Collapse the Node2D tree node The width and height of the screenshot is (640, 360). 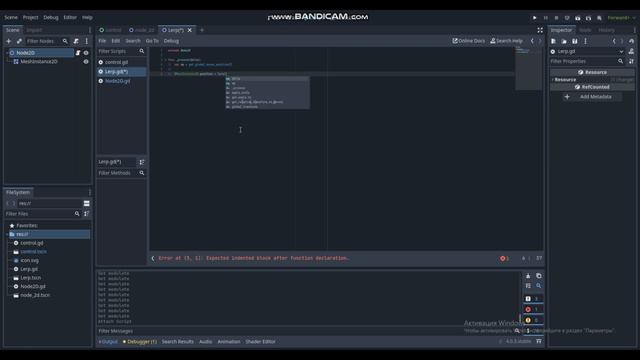click(x=7, y=53)
